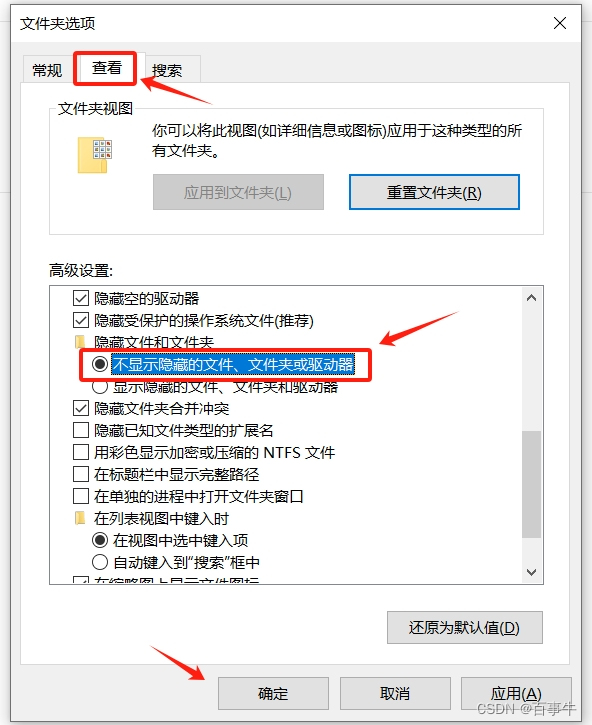This screenshot has height=725, width=592.
Task: Click the folder view icon
Action: tap(95, 155)
